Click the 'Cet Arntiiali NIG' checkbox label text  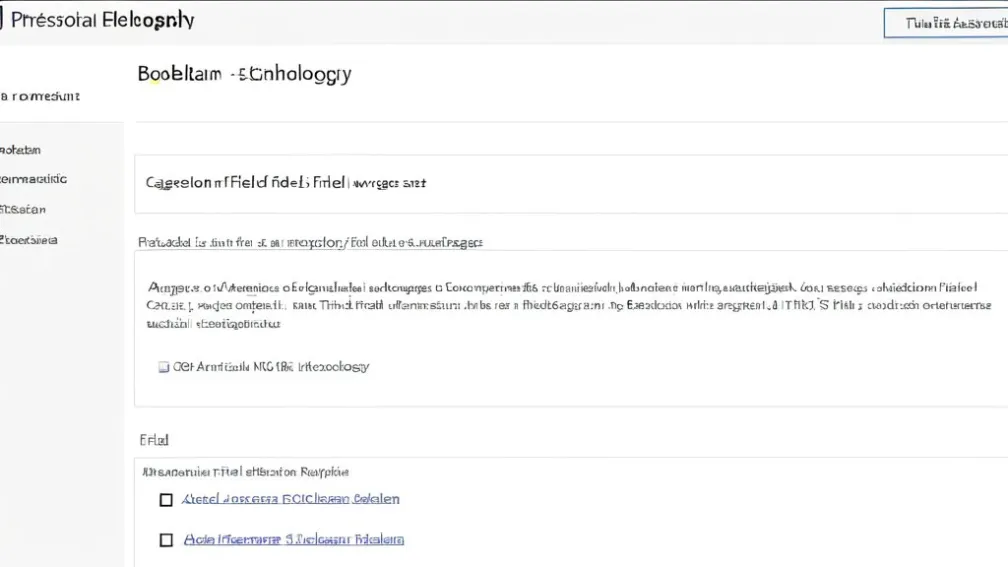click(272, 367)
